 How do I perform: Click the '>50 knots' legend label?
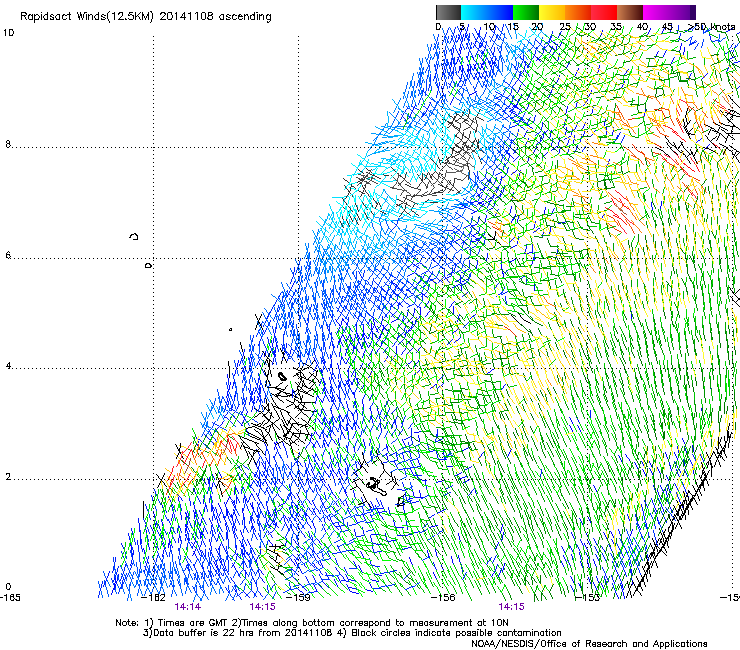coord(711,27)
